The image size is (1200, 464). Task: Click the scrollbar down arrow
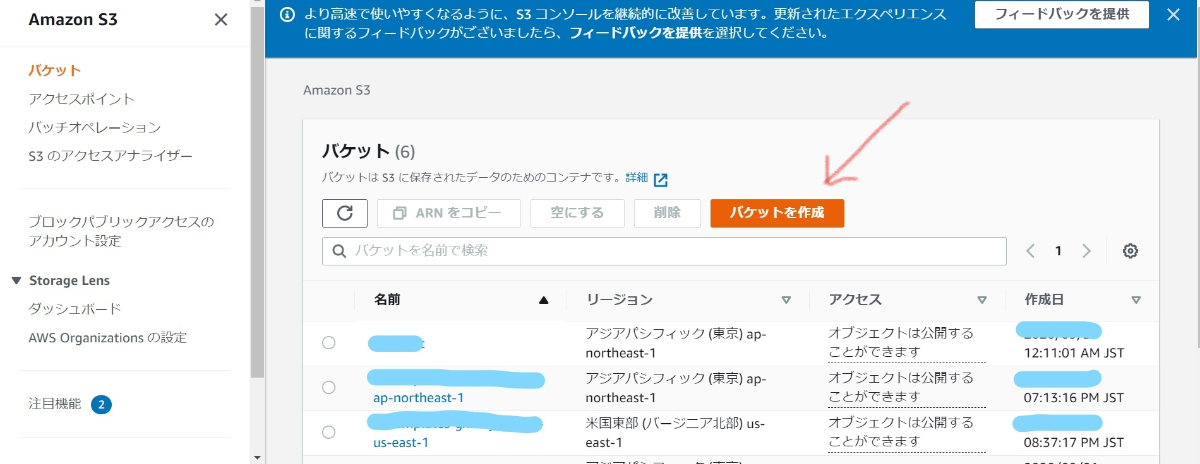click(258, 456)
